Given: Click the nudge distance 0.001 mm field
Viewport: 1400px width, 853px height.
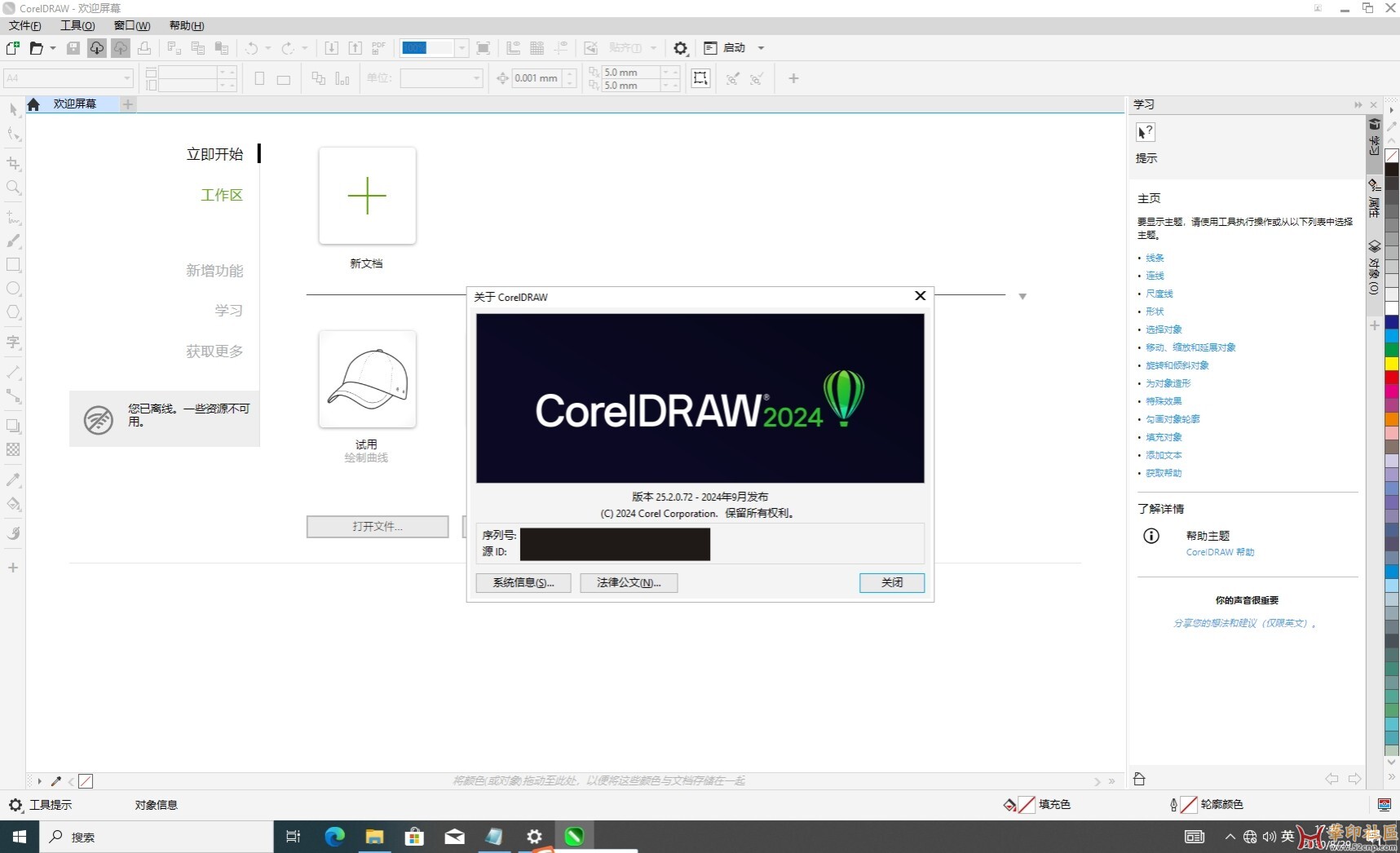Looking at the screenshot, I should [536, 78].
